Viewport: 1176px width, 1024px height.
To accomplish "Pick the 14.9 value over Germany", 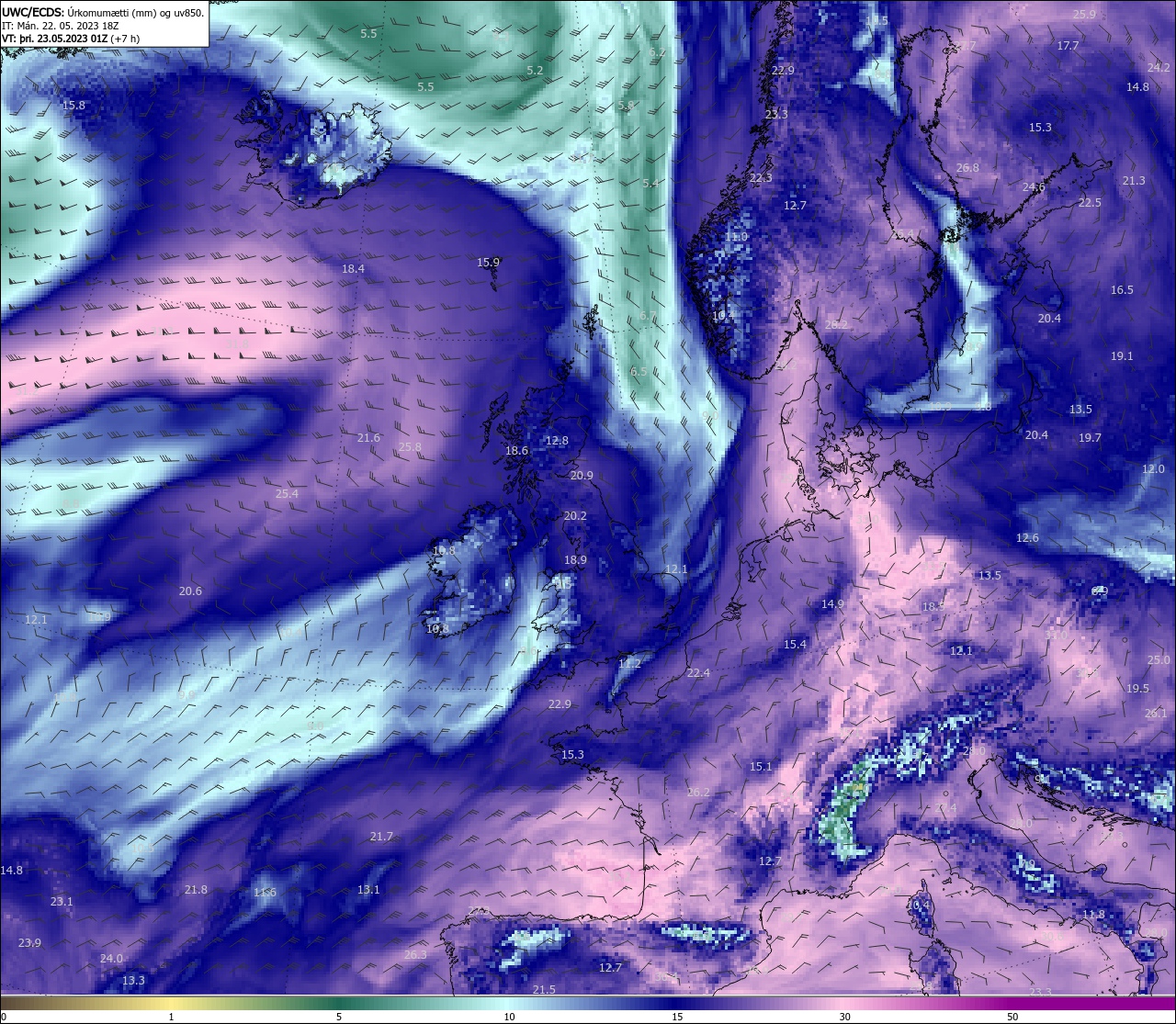I will (832, 604).
